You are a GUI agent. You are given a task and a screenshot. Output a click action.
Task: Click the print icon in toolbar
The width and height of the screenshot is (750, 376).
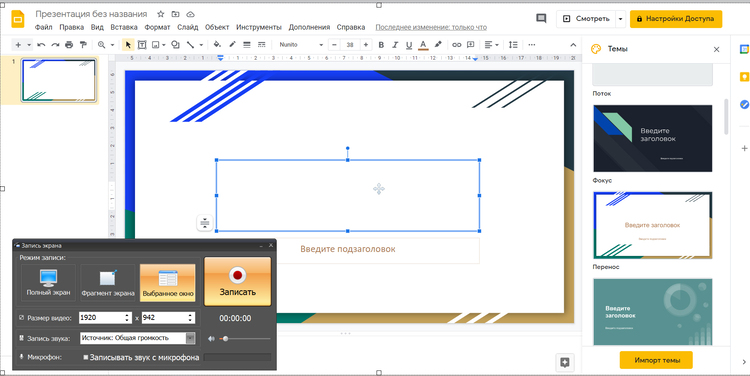pos(69,45)
